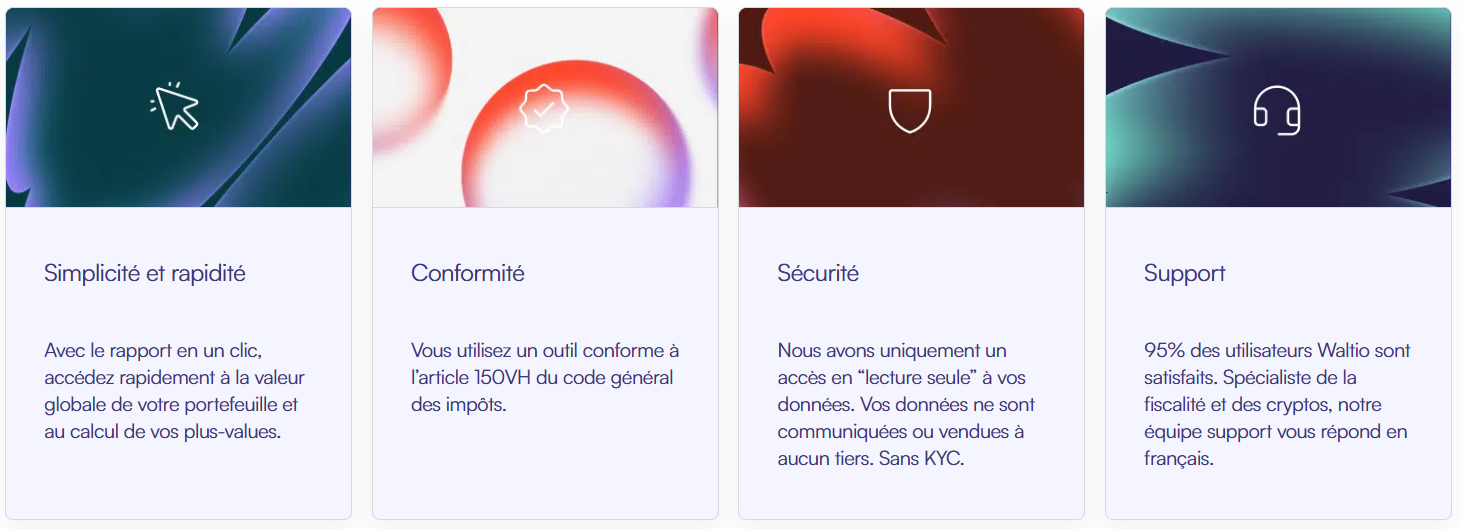Click the headset support icon

pos(1277,110)
